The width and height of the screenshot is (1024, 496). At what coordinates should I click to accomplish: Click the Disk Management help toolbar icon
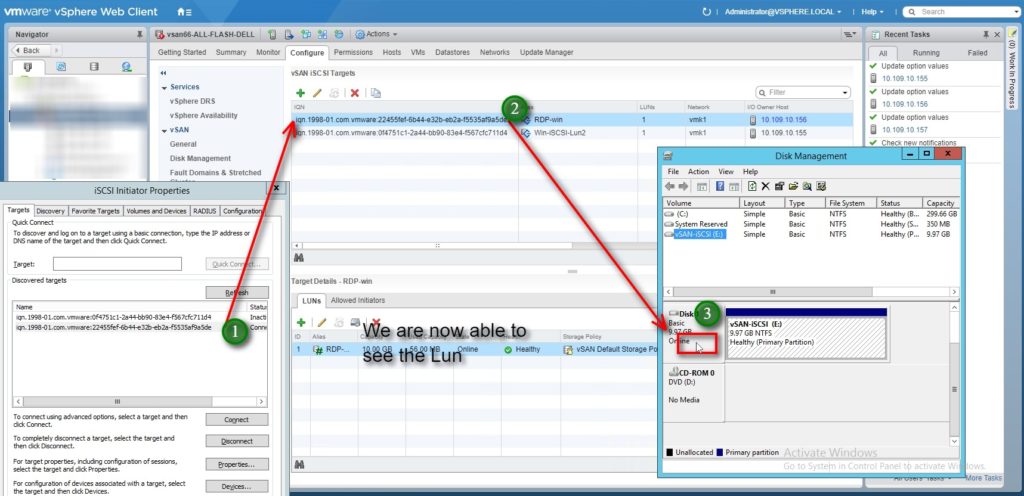(x=719, y=186)
